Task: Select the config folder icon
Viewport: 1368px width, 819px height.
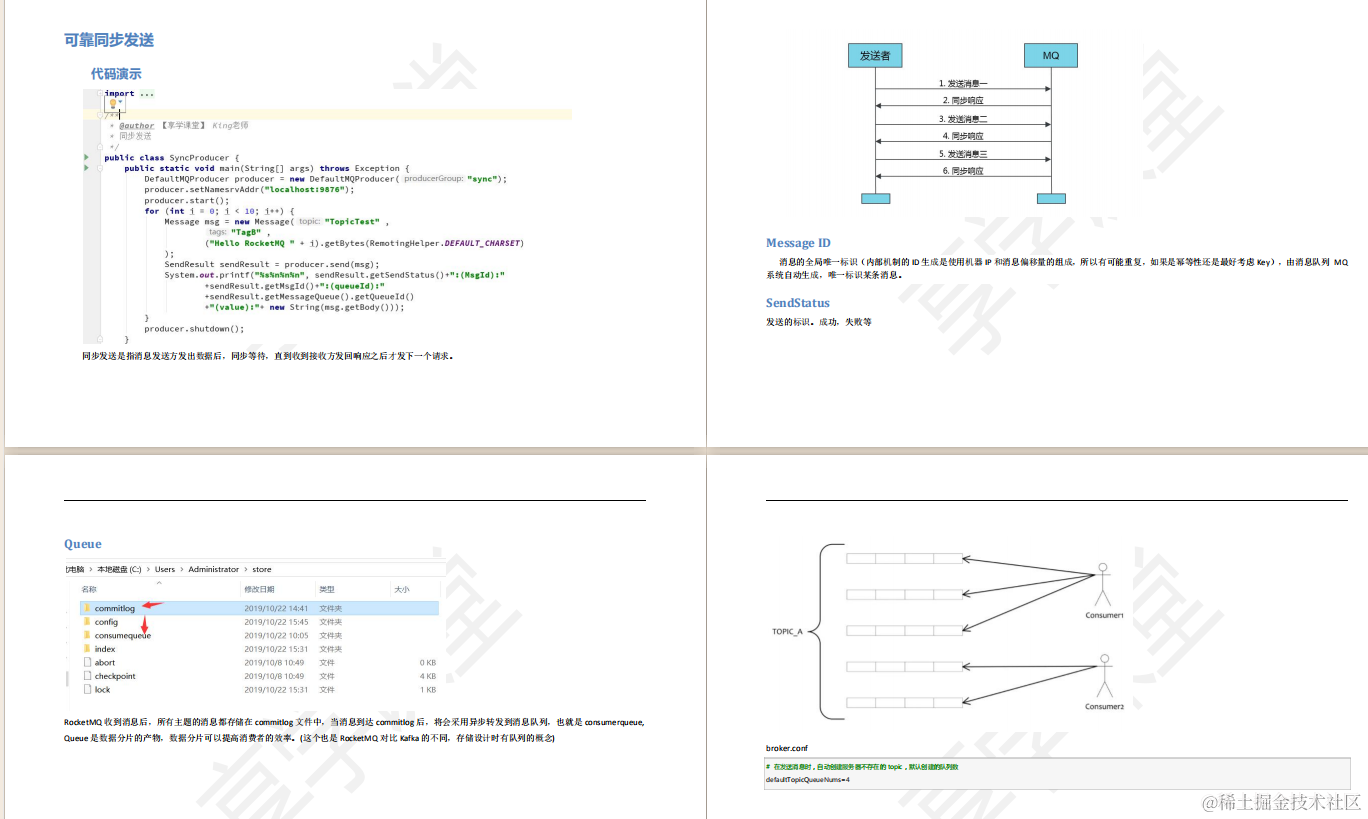Action: point(87,622)
